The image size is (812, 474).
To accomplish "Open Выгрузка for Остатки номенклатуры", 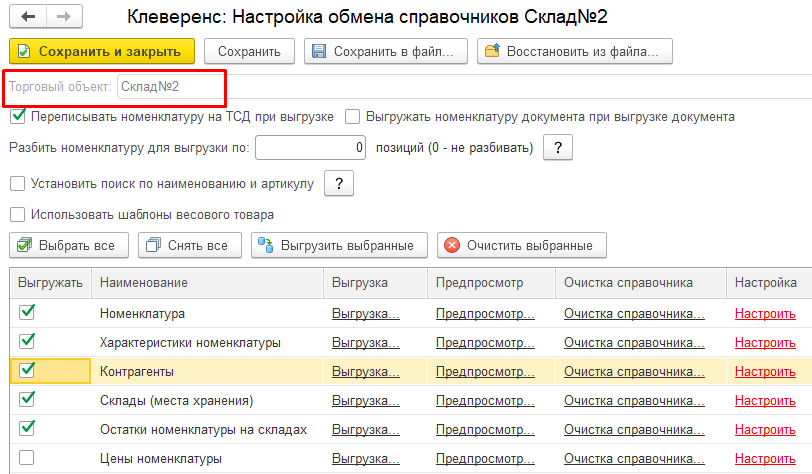I will (366, 430).
